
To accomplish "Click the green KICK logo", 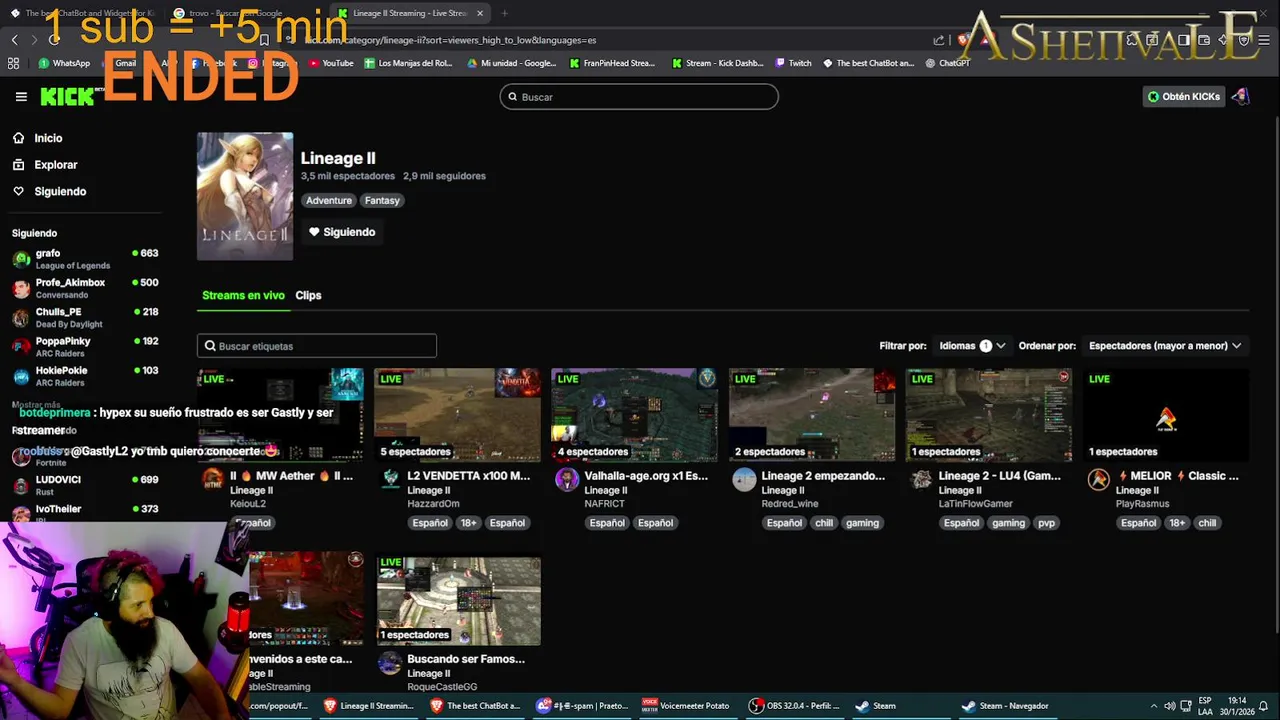I will click(x=66, y=97).
